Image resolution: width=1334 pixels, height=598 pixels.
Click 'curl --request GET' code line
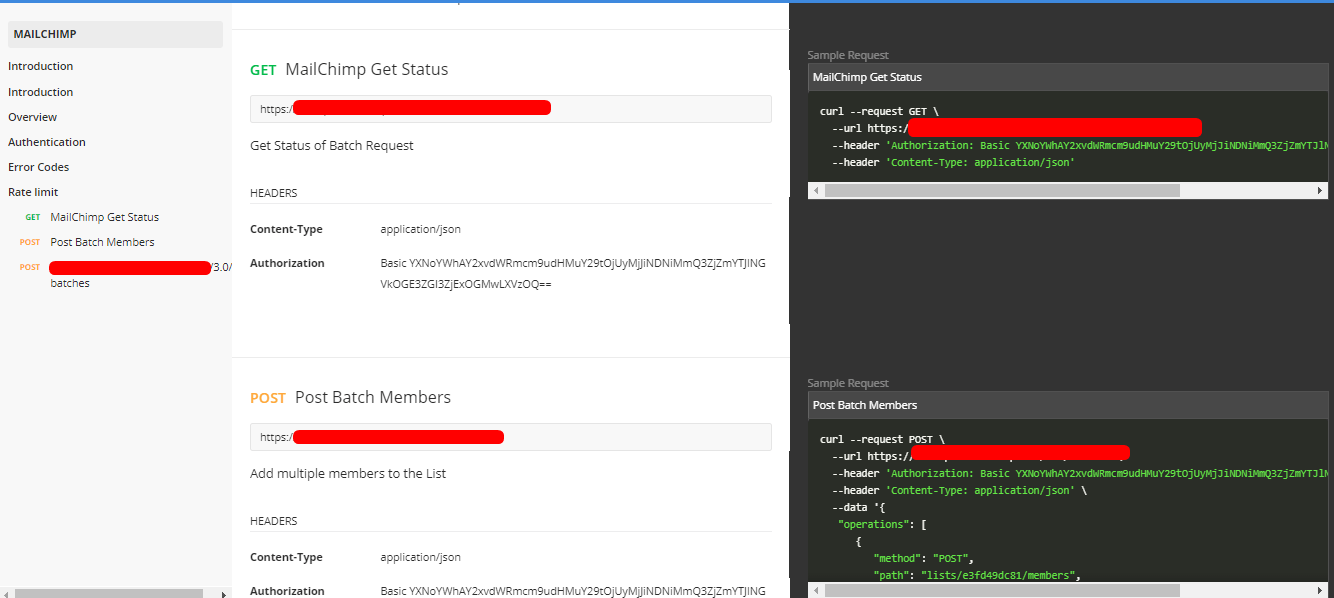click(879, 111)
